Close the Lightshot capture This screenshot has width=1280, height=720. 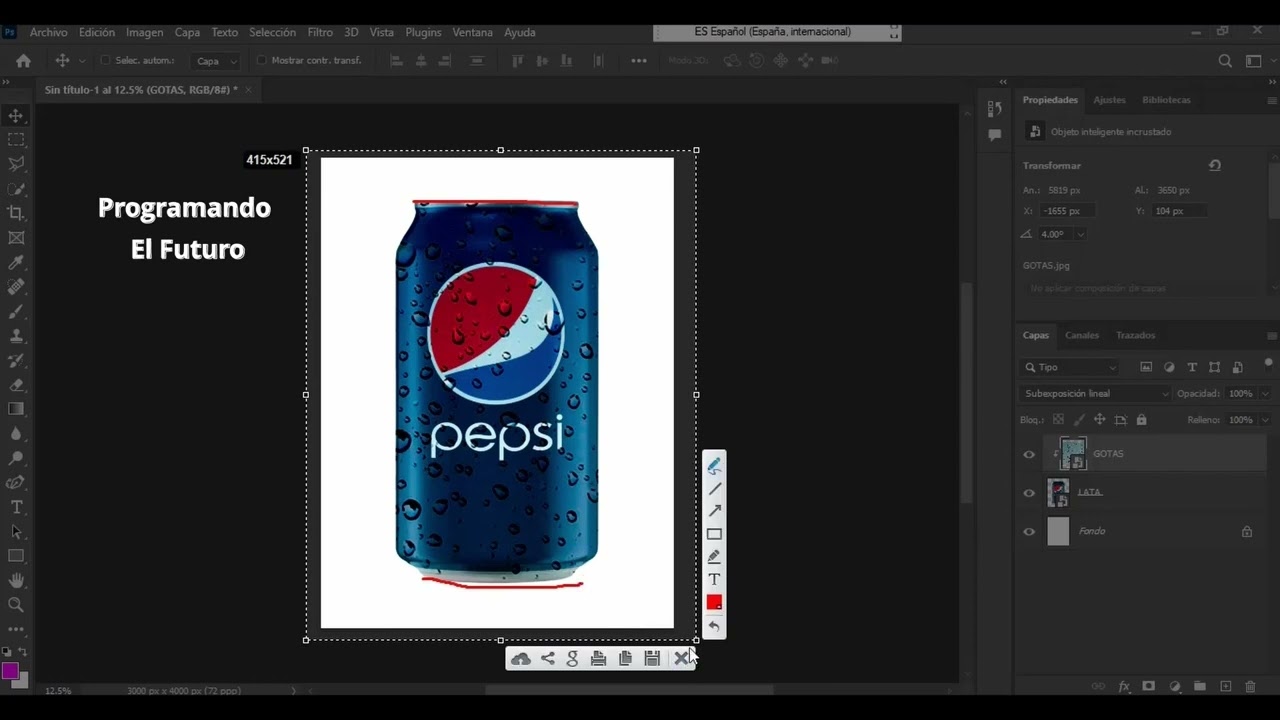(x=681, y=658)
